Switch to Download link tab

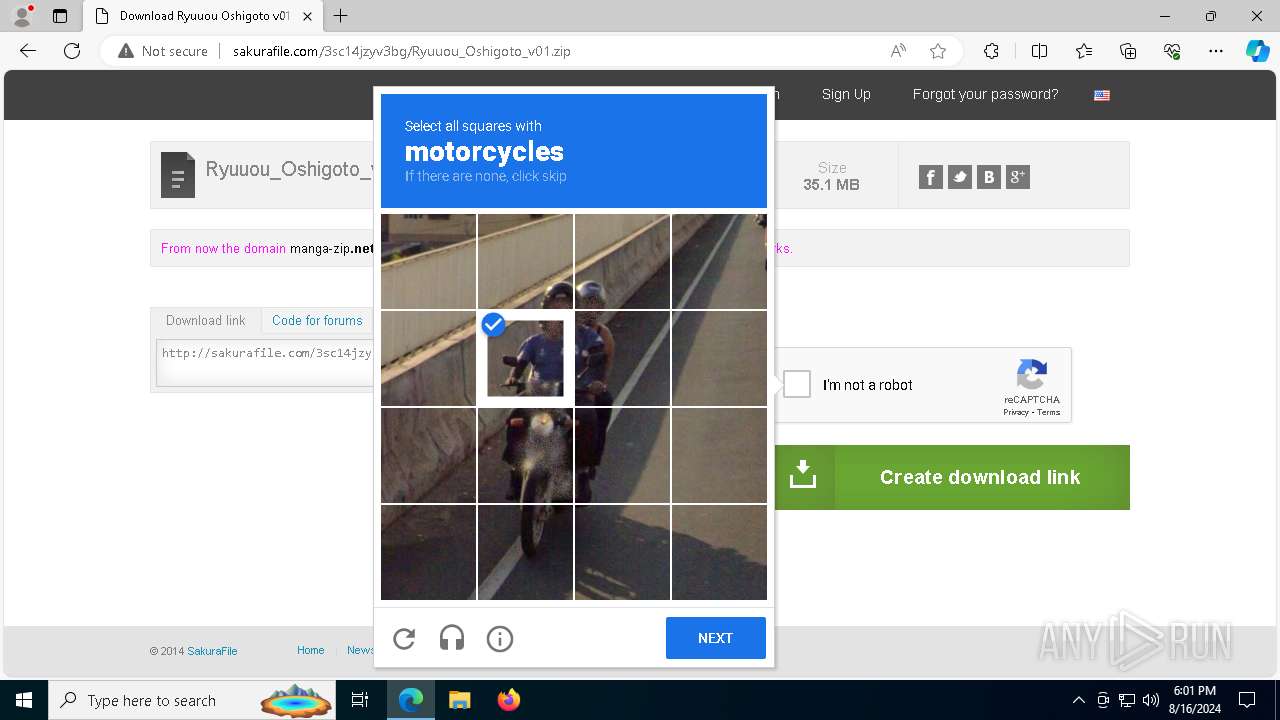pos(206,320)
